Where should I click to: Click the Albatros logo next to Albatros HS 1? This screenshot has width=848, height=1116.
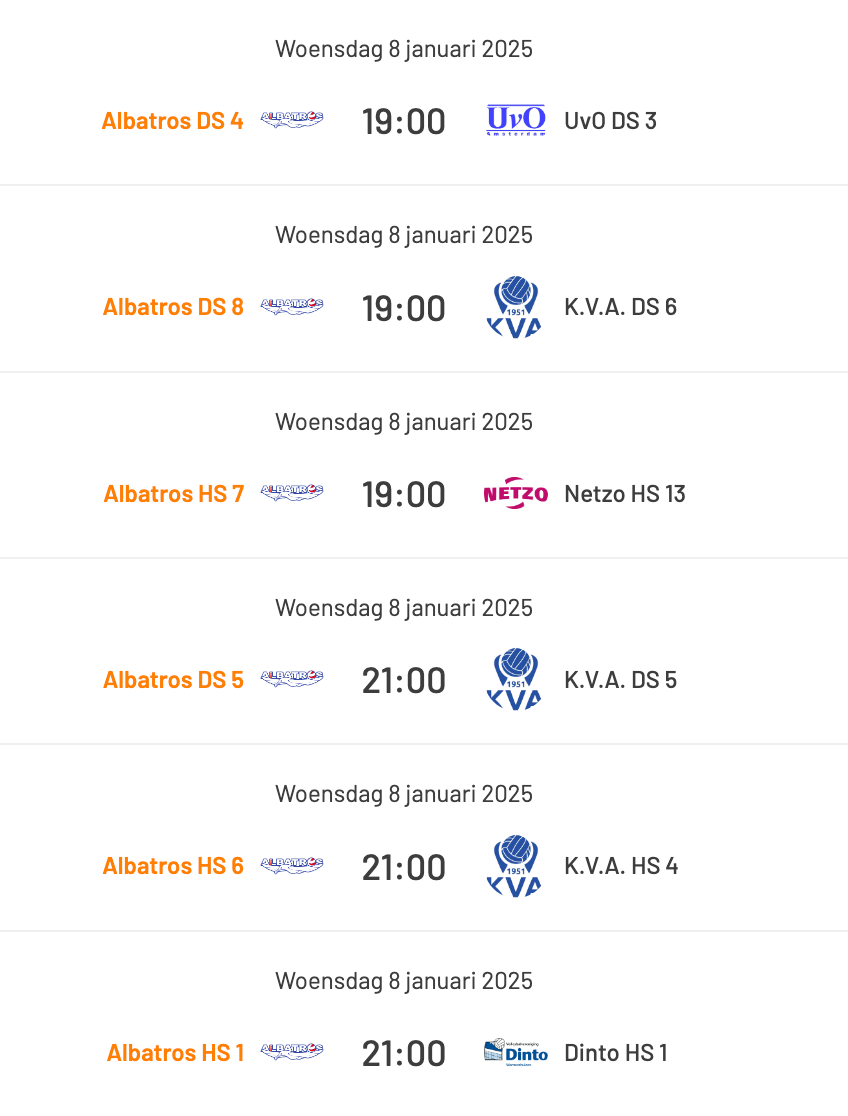292,1051
